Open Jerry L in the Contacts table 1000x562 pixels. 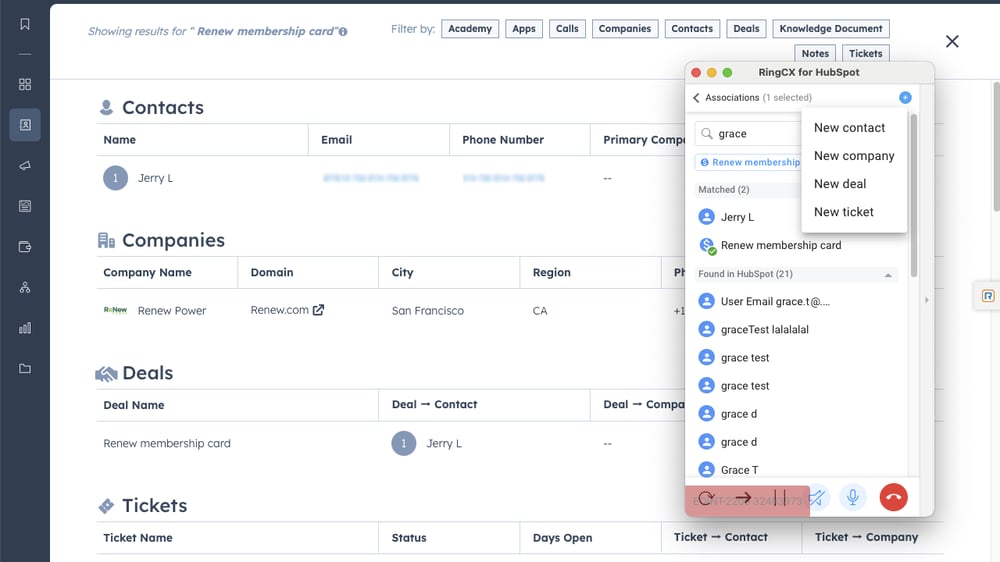coord(155,178)
